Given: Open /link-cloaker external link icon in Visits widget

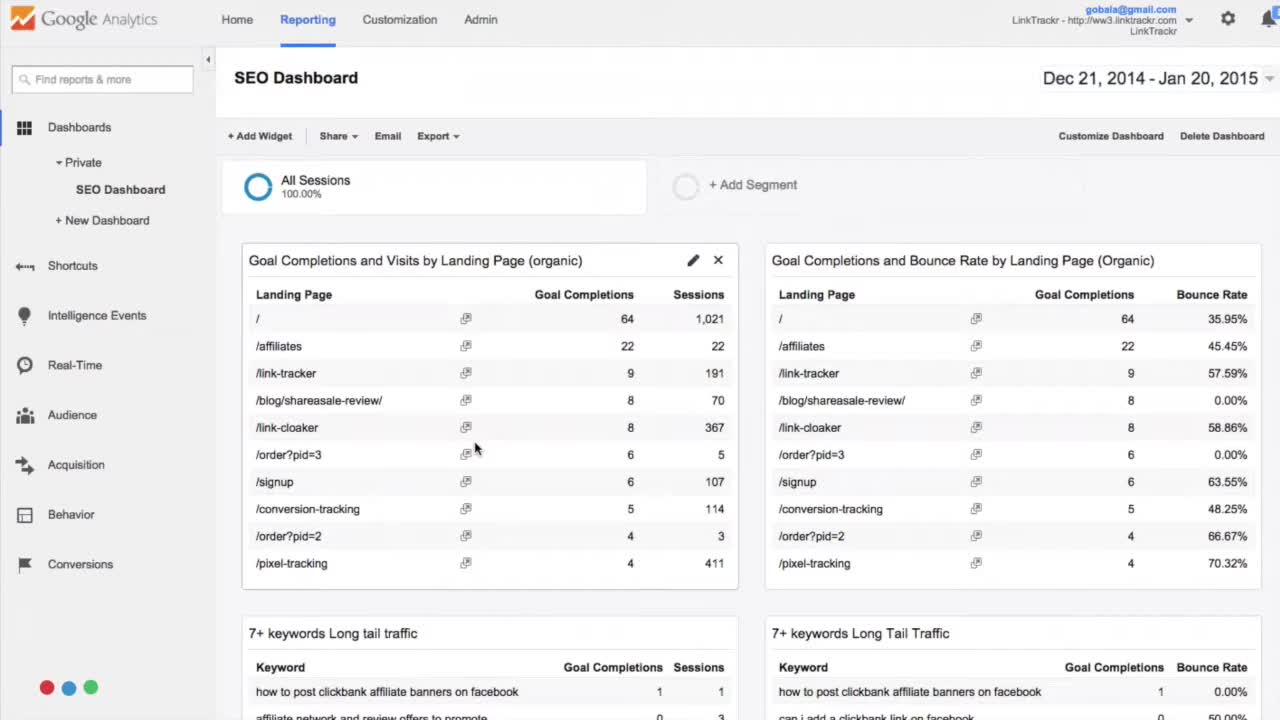Looking at the screenshot, I should pyautogui.click(x=465, y=427).
